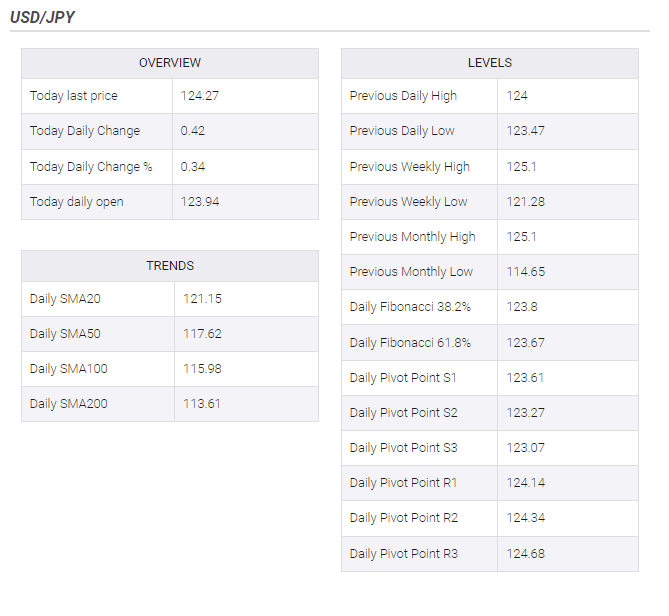Click the Daily SMA20 value 121.15
Viewport: 669px width, 616px height.
coord(202,299)
